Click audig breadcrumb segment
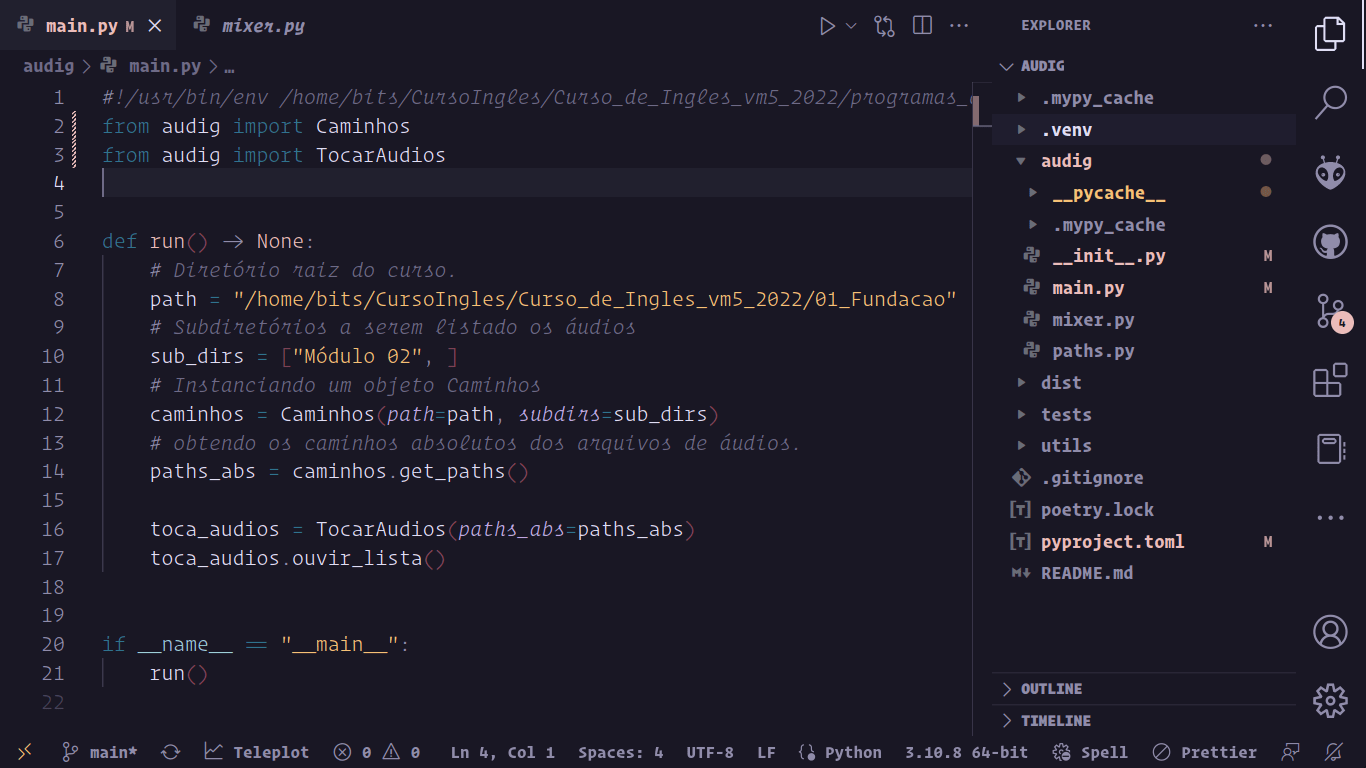1366x768 pixels. click(x=48, y=66)
